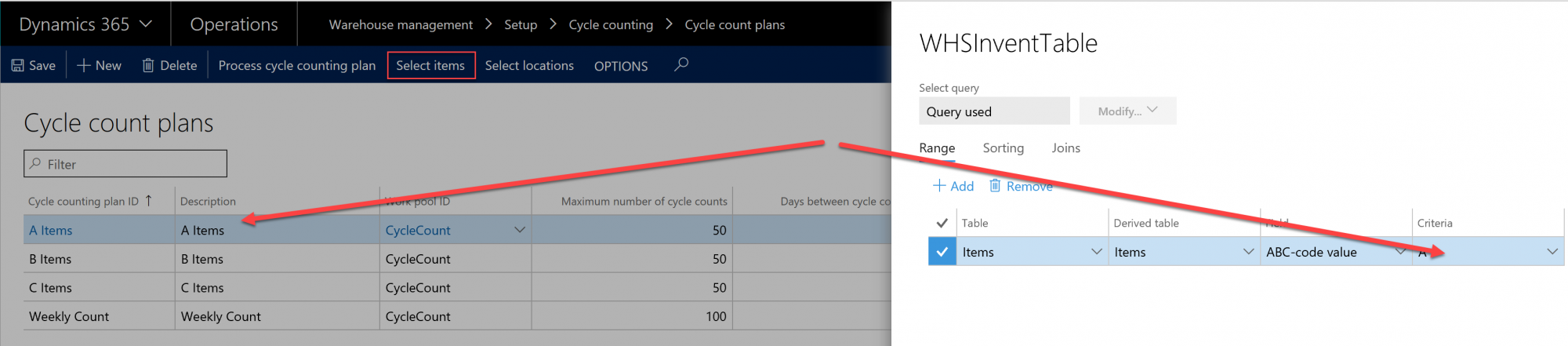The width and height of the screenshot is (1568, 346).
Task: Expand the Dynamics 365 dropdown
Action: point(146,24)
